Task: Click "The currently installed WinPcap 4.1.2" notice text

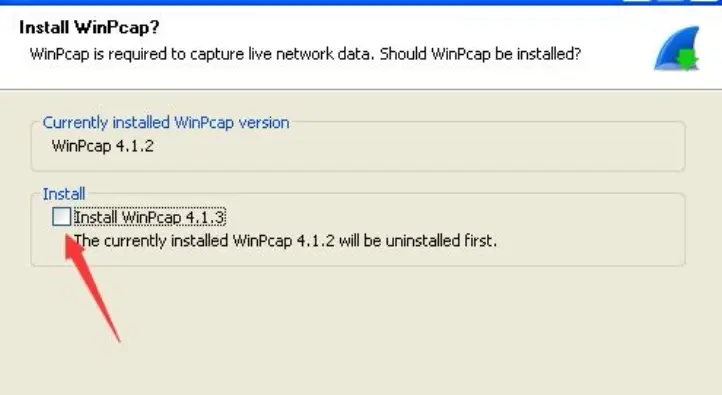Action: pyautogui.click(x=204, y=241)
